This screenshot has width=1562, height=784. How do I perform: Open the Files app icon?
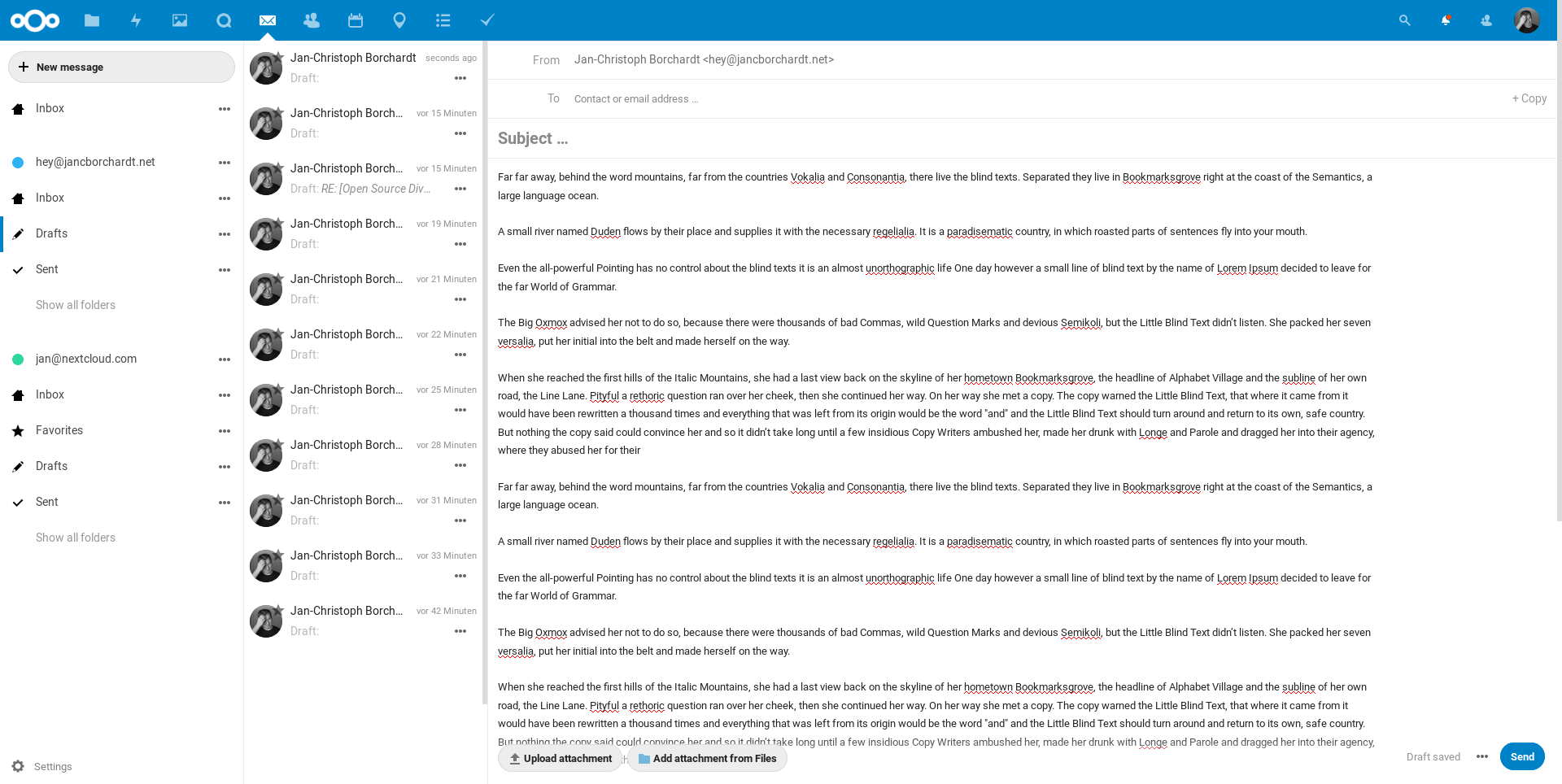(92, 20)
